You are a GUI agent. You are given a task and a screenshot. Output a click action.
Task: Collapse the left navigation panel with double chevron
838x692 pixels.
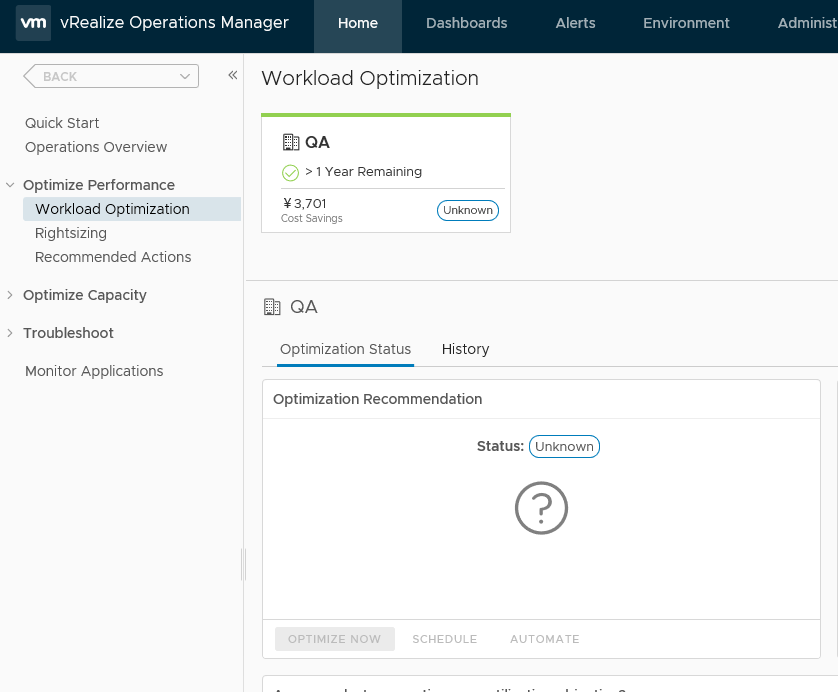(232, 75)
